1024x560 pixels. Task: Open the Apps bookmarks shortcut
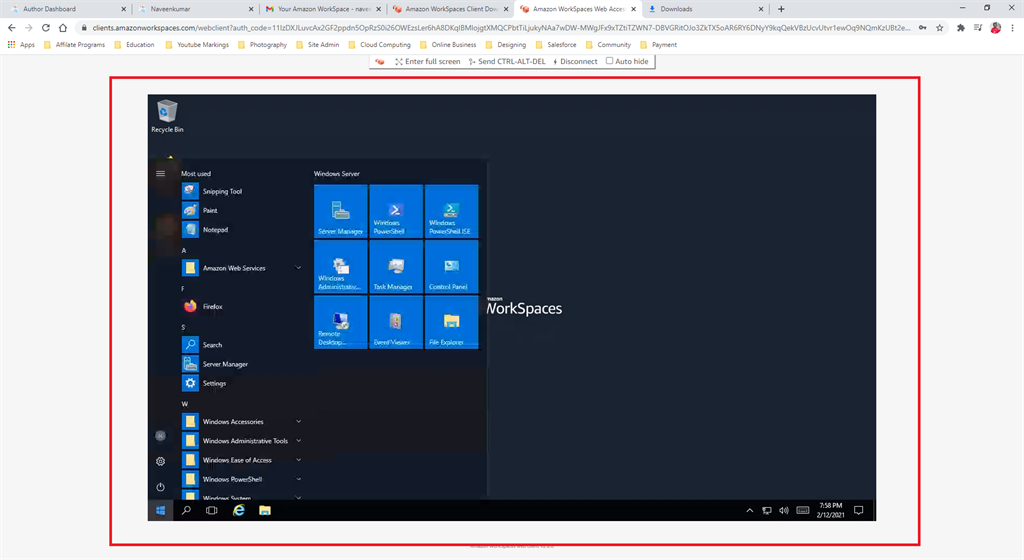[x=21, y=44]
